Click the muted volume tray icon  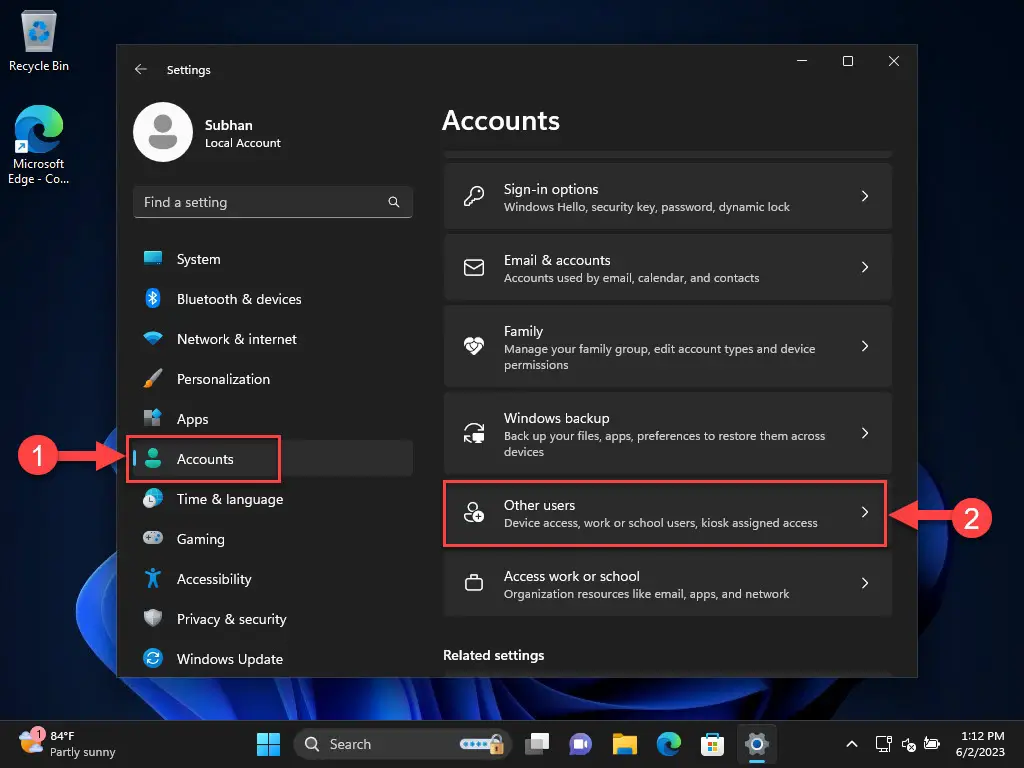coord(908,744)
